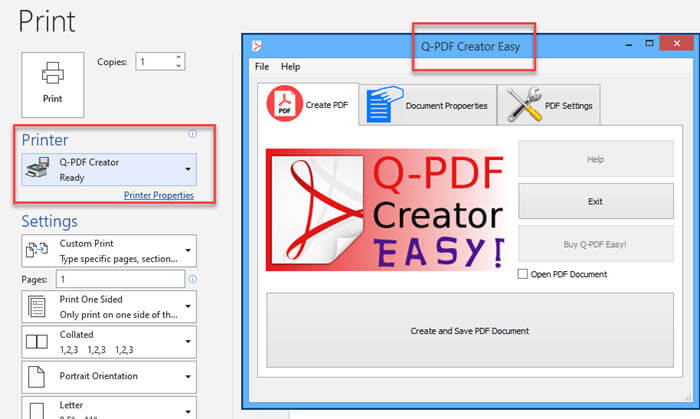Screen dimensions: 700x419
Task: Click the Q-PDF Creator app icon in title bar
Action: [257, 45]
